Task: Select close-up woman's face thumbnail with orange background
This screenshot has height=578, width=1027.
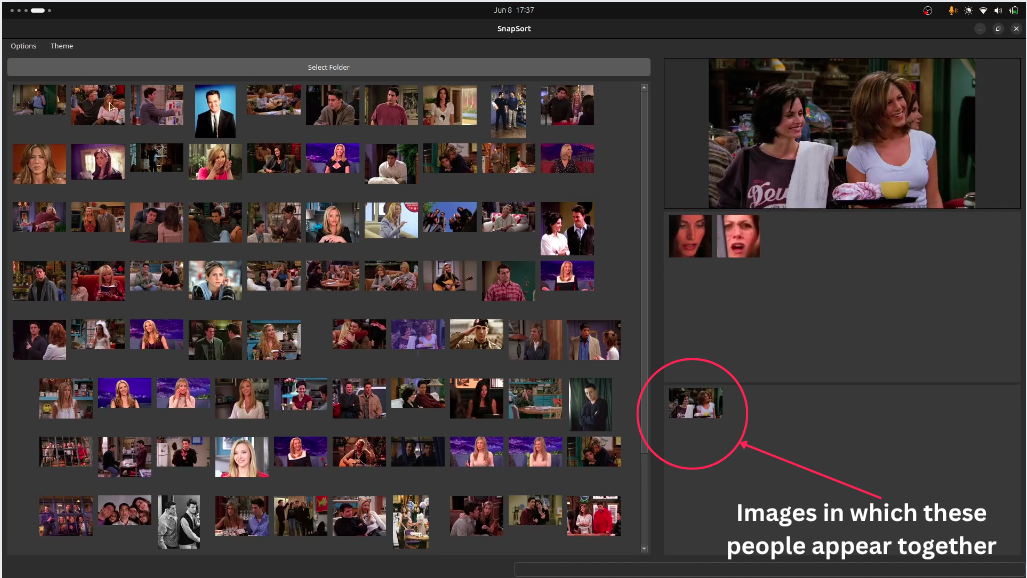Action: (x=39, y=163)
